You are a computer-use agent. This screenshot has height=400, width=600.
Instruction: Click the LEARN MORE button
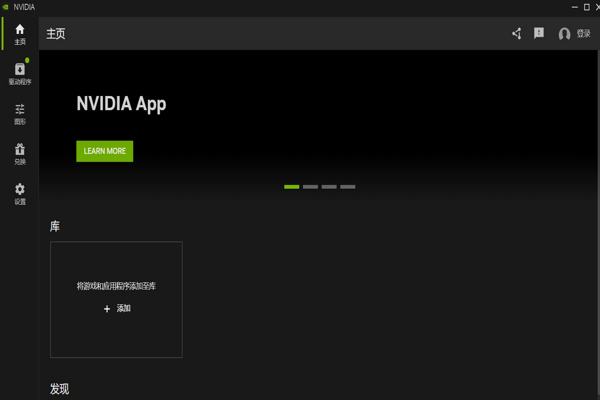point(104,151)
